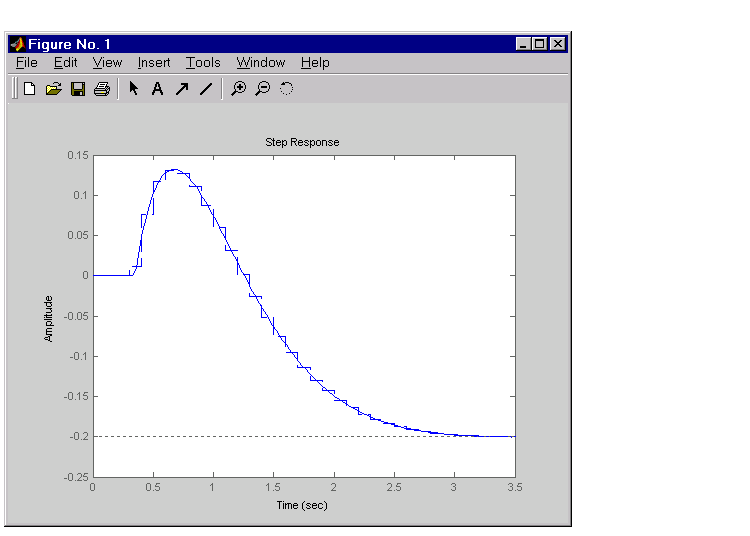Click the Help menu

(315, 63)
